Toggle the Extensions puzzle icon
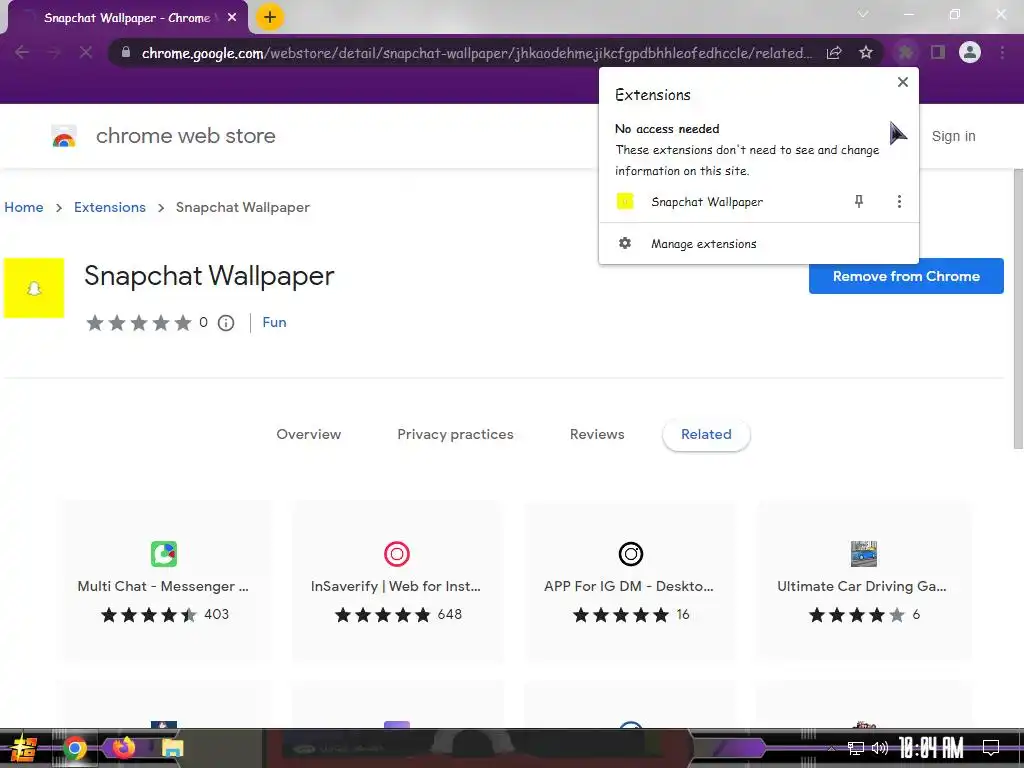This screenshot has width=1024, height=768. (x=905, y=52)
